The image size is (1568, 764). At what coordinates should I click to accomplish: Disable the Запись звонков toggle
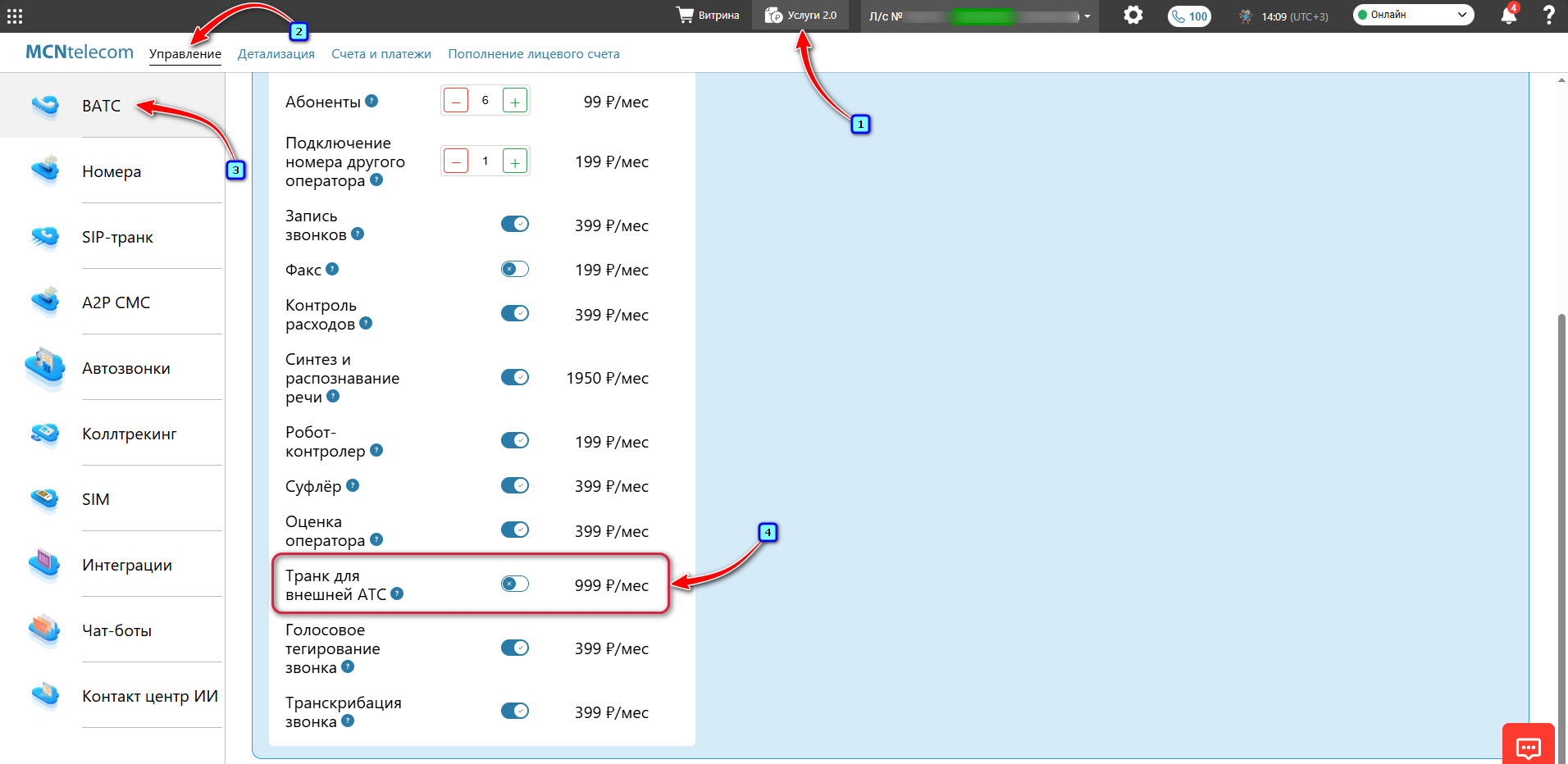click(515, 224)
